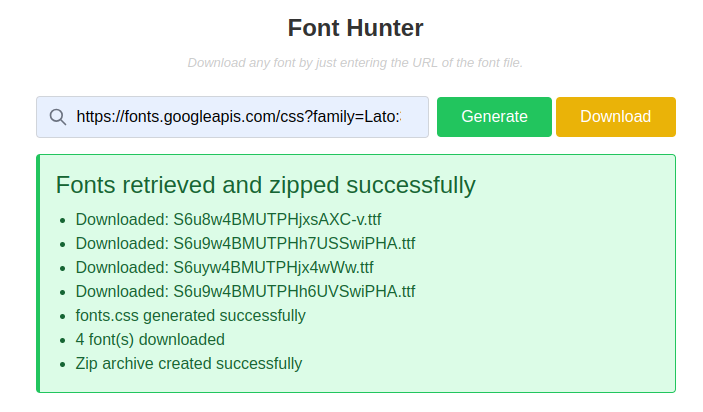Screen dimensions: 703x412
Task: Click the 'Fonts retrieved and zipped successfully' heading
Action: coord(265,185)
